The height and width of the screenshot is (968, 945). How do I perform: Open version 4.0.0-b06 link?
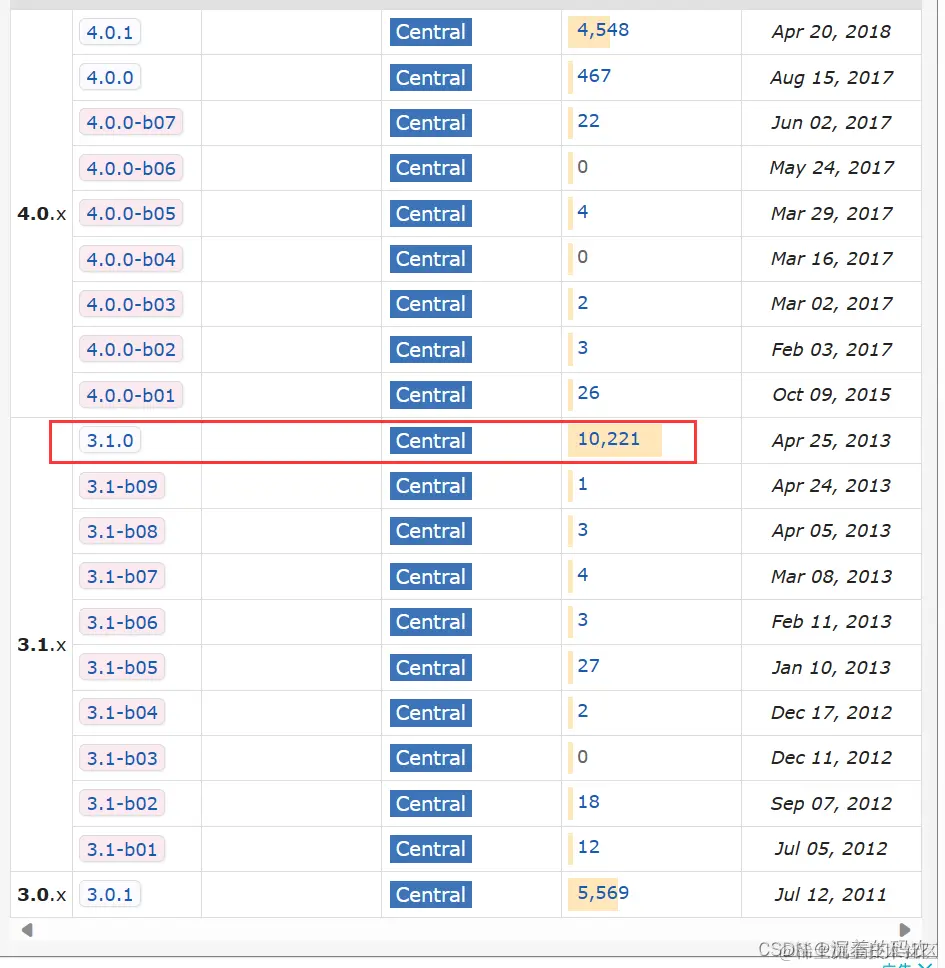point(131,168)
